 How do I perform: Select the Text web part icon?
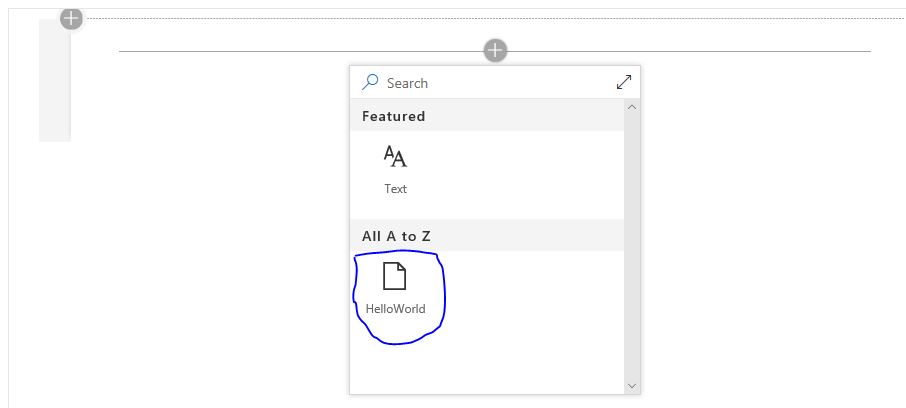click(x=395, y=157)
